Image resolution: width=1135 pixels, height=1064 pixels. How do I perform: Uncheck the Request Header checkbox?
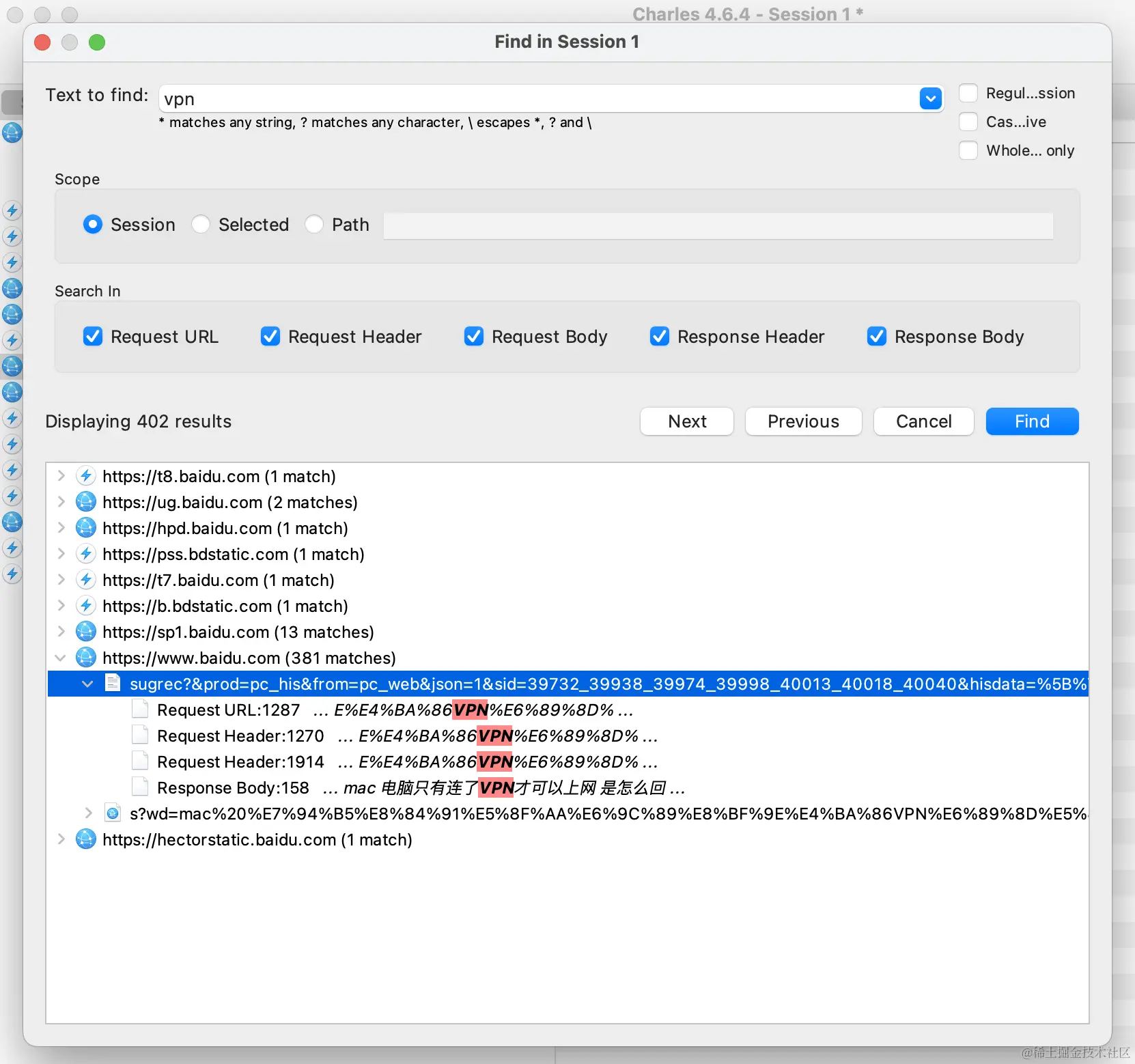(x=270, y=337)
